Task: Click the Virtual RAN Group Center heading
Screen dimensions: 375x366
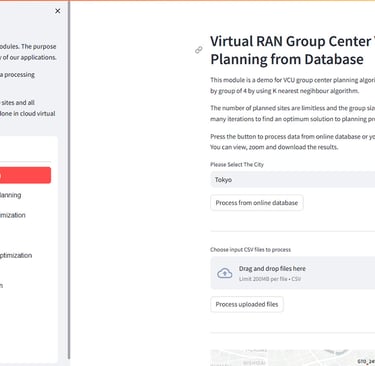Action: pos(293,41)
